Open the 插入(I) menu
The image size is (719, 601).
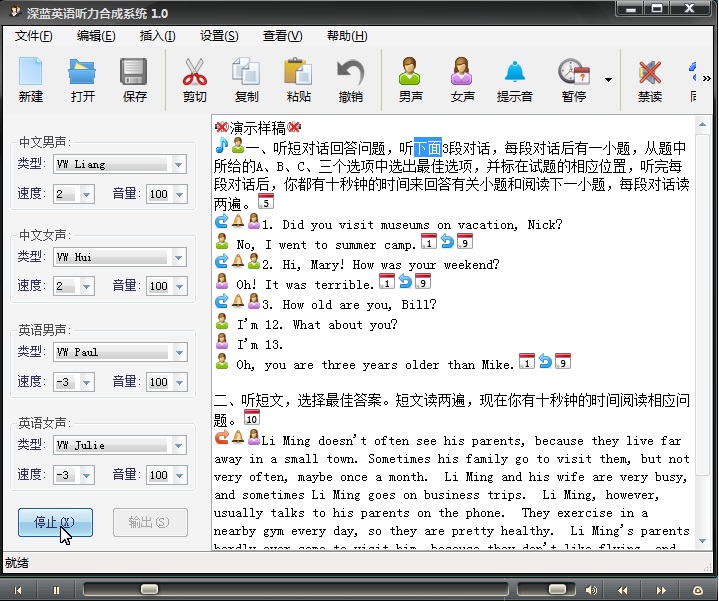(x=157, y=36)
